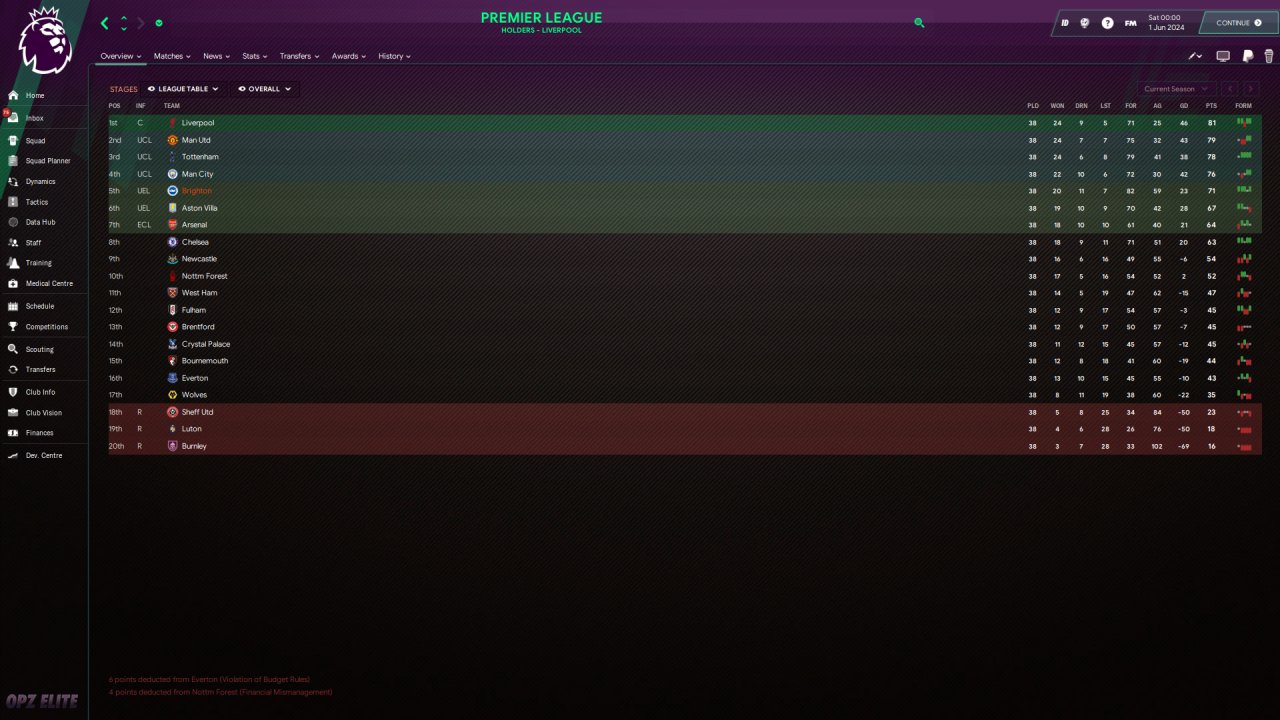Screen dimensions: 1280x720
Task: Open the Stats tab menu
Action: [x=254, y=56]
